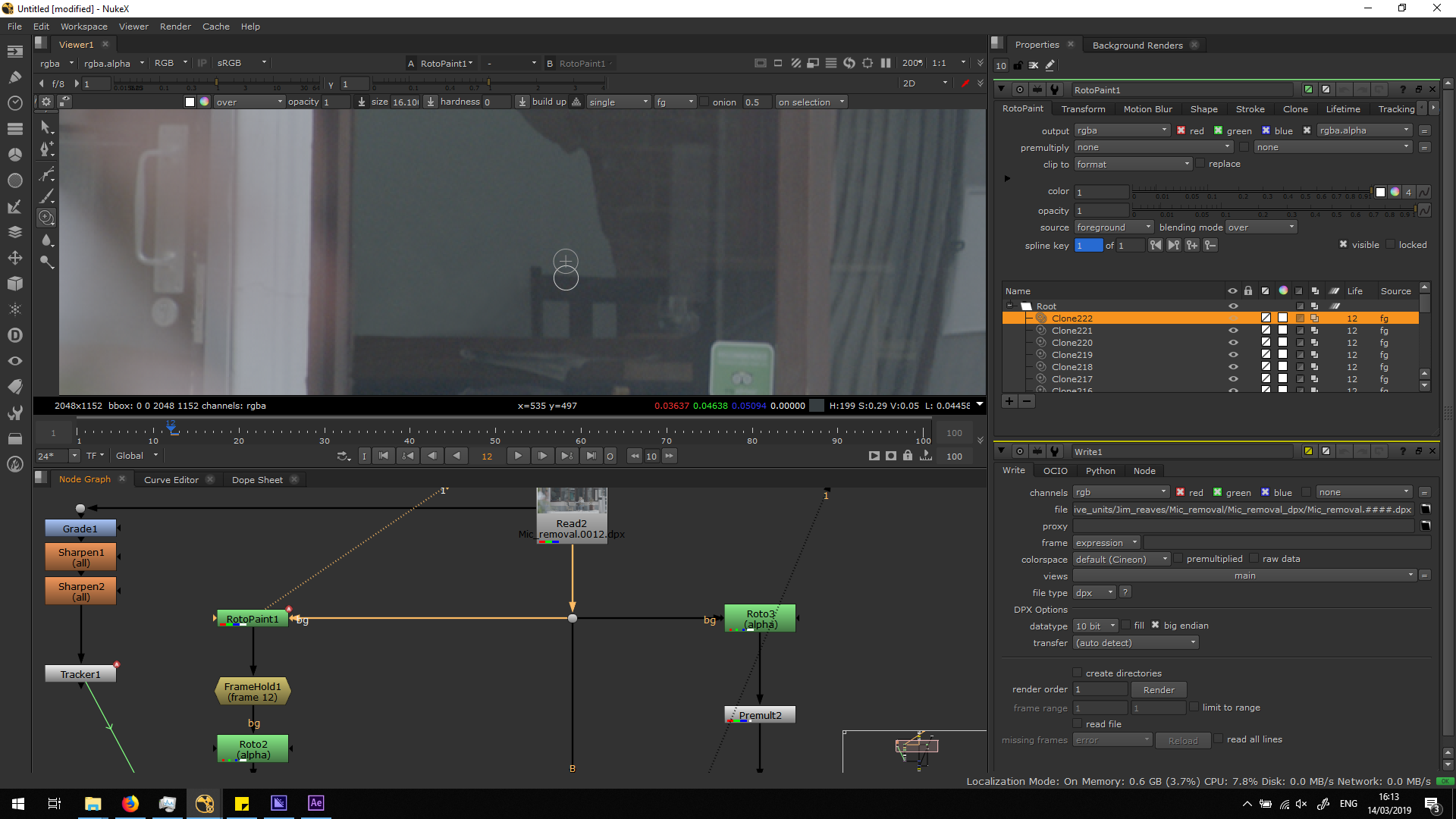1456x819 pixels.
Task: Open the Render menu
Action: click(175, 27)
